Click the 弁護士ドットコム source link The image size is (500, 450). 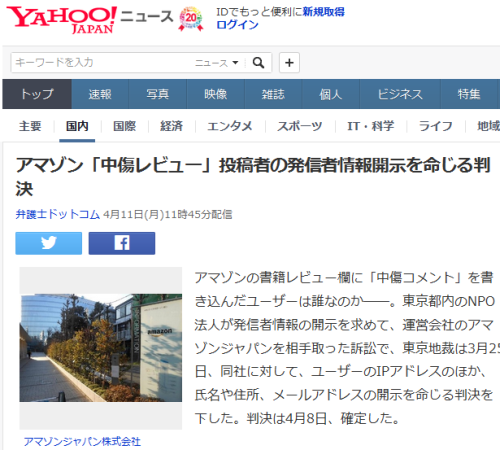58,214
